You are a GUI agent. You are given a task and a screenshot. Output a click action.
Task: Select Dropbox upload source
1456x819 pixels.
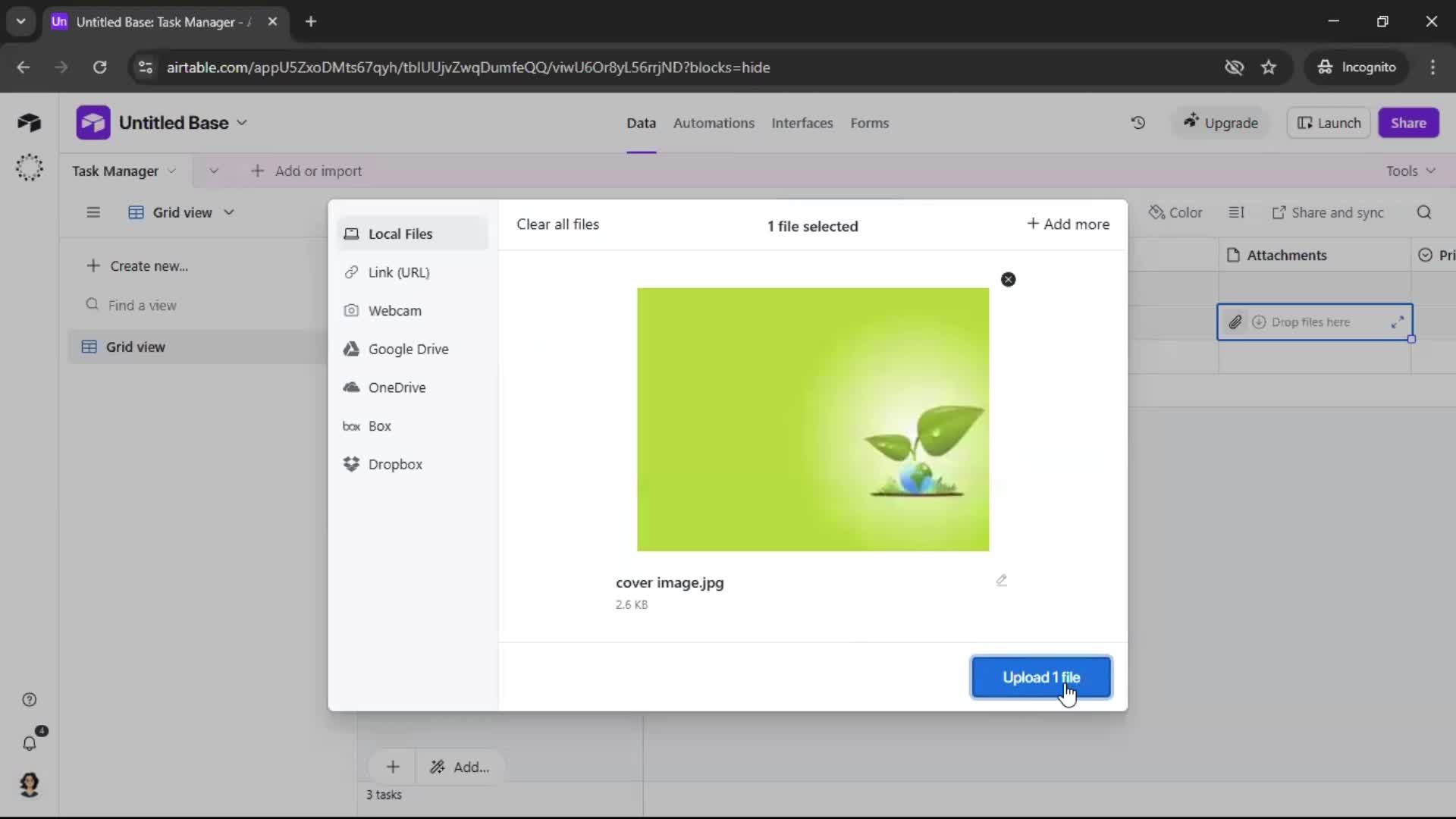412,464
